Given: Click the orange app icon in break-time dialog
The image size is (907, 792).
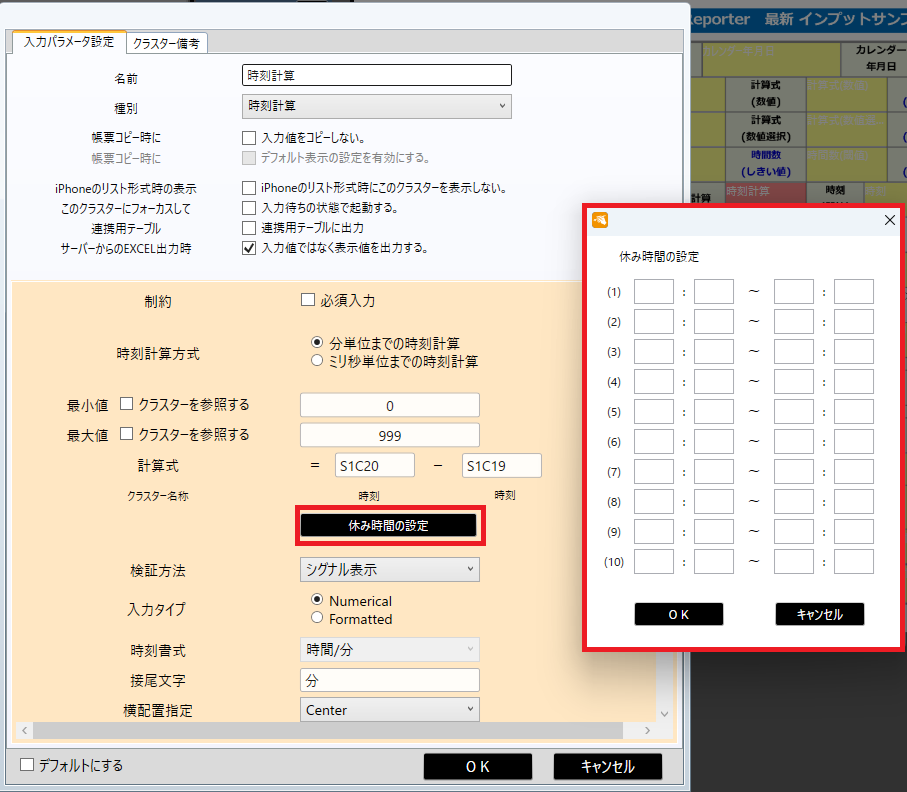Looking at the screenshot, I should (600, 220).
